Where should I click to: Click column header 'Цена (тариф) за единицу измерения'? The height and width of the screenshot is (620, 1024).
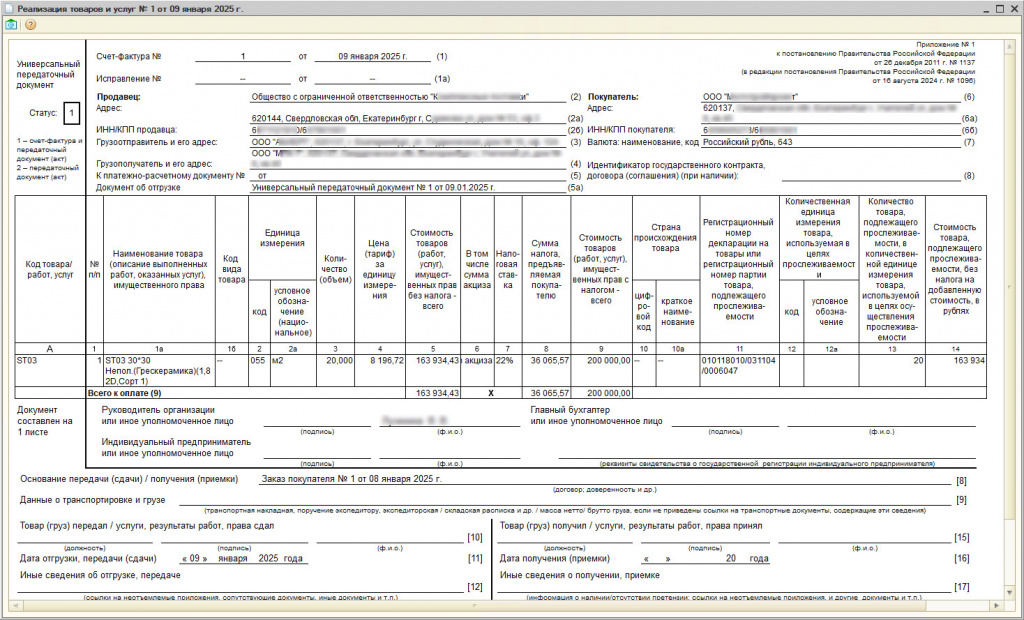tap(380, 270)
